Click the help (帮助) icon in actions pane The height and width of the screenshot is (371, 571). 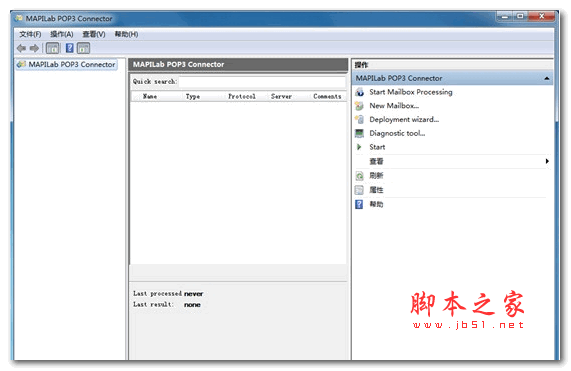(x=359, y=204)
